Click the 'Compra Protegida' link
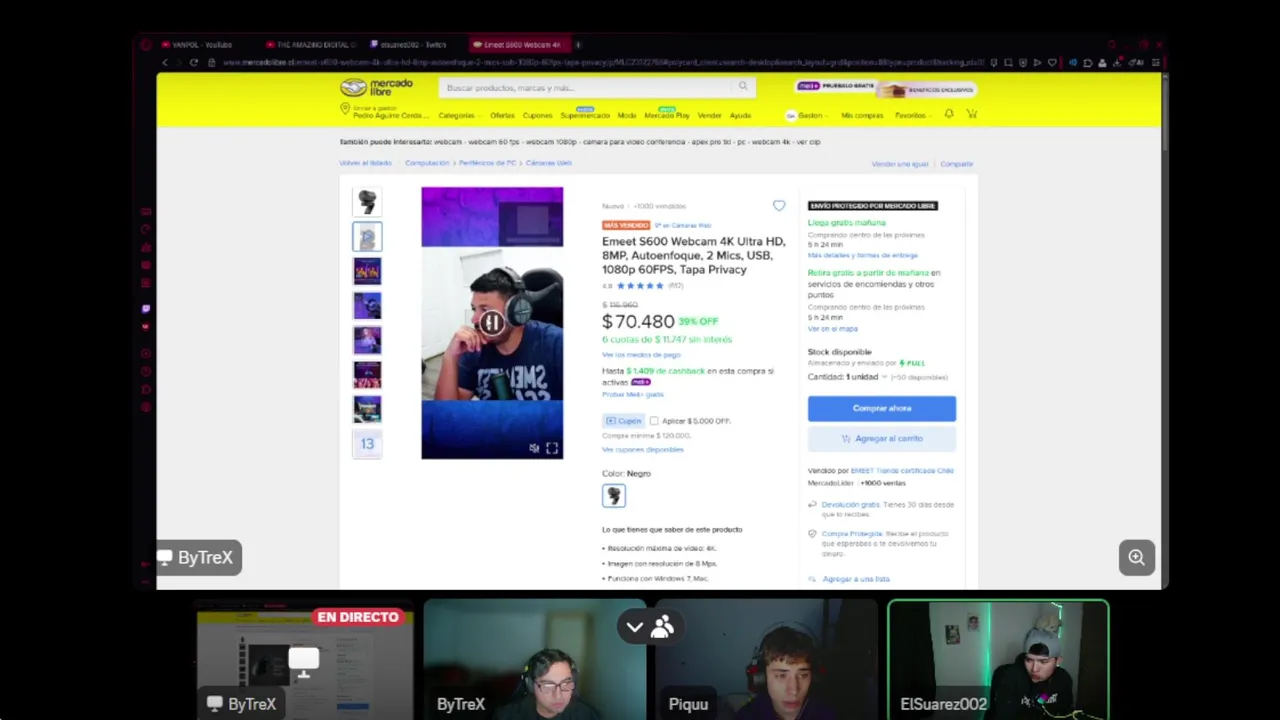 pyautogui.click(x=852, y=534)
